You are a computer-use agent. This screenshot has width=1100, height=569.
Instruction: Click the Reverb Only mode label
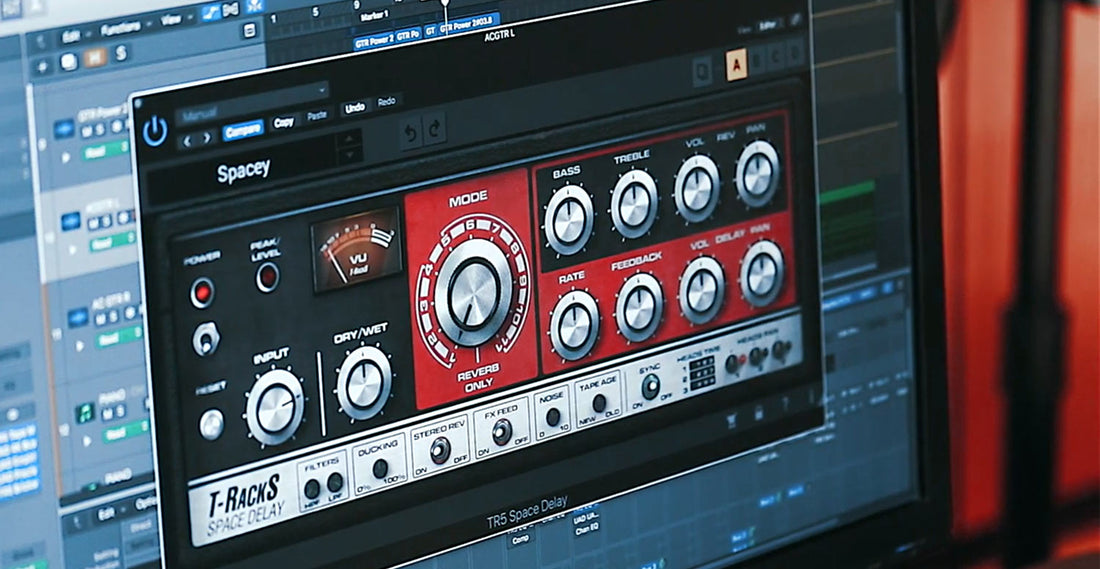[479, 376]
